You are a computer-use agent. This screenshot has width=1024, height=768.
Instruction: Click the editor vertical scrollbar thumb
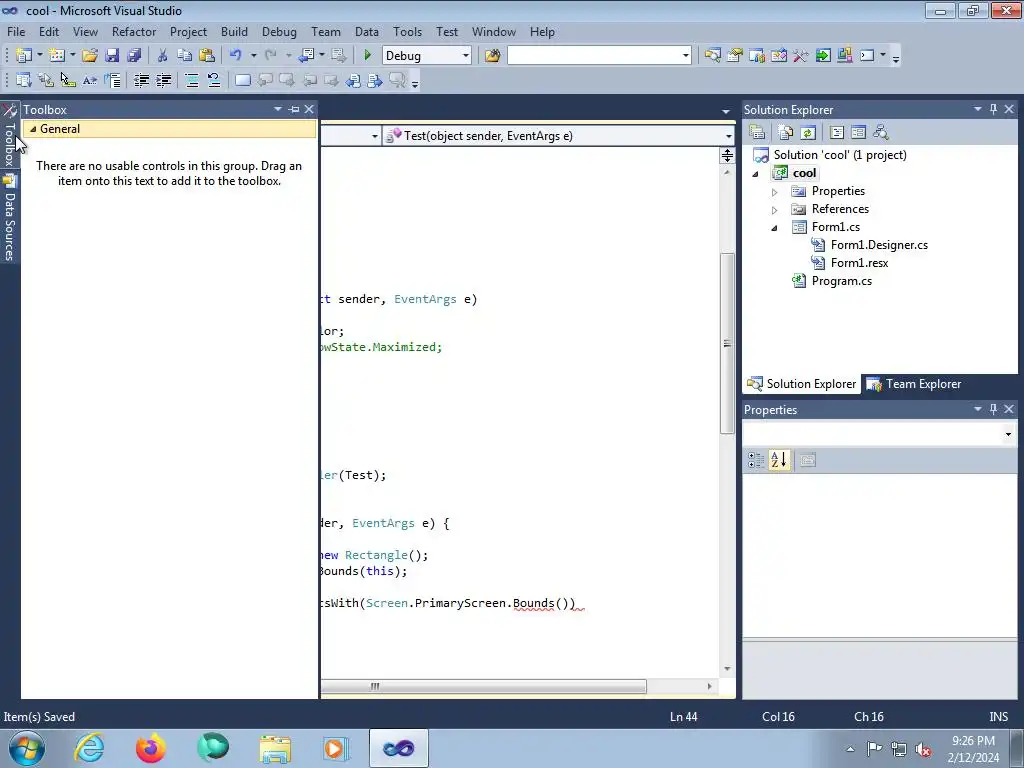coord(727,344)
